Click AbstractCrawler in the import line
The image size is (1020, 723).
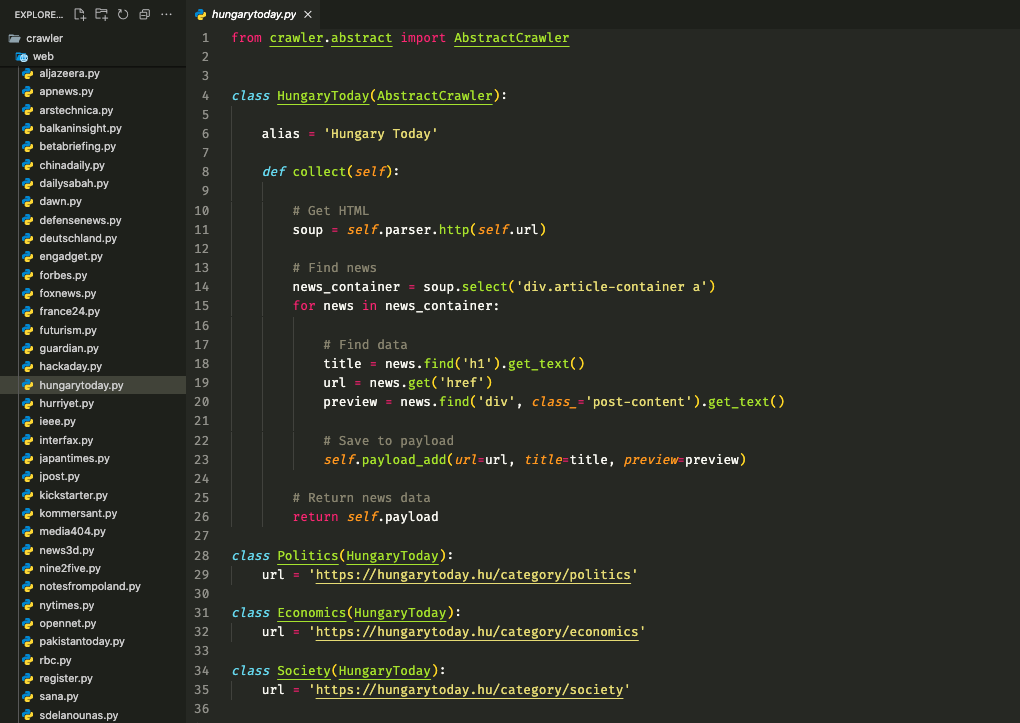pos(511,38)
